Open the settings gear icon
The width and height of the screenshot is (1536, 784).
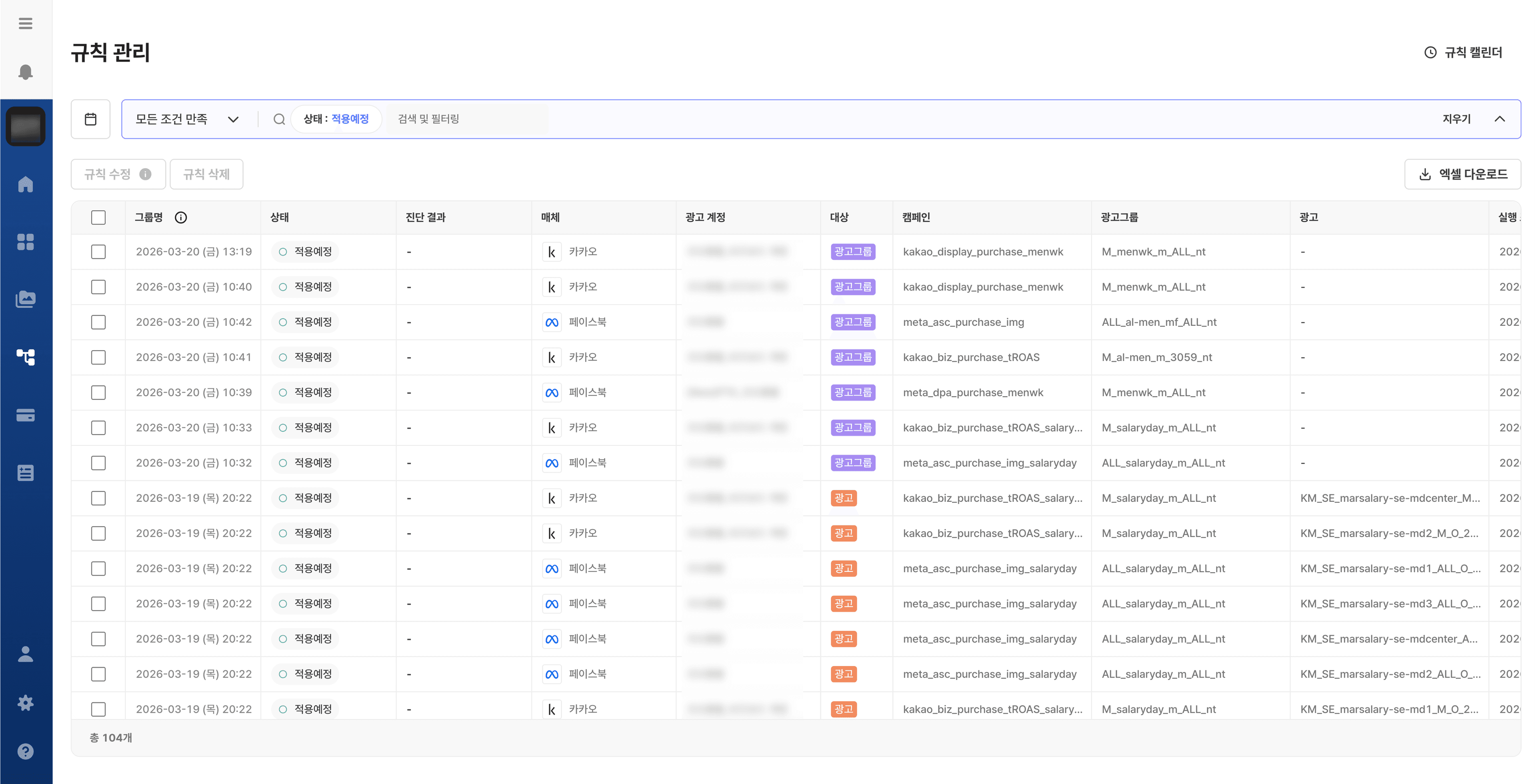(25, 703)
